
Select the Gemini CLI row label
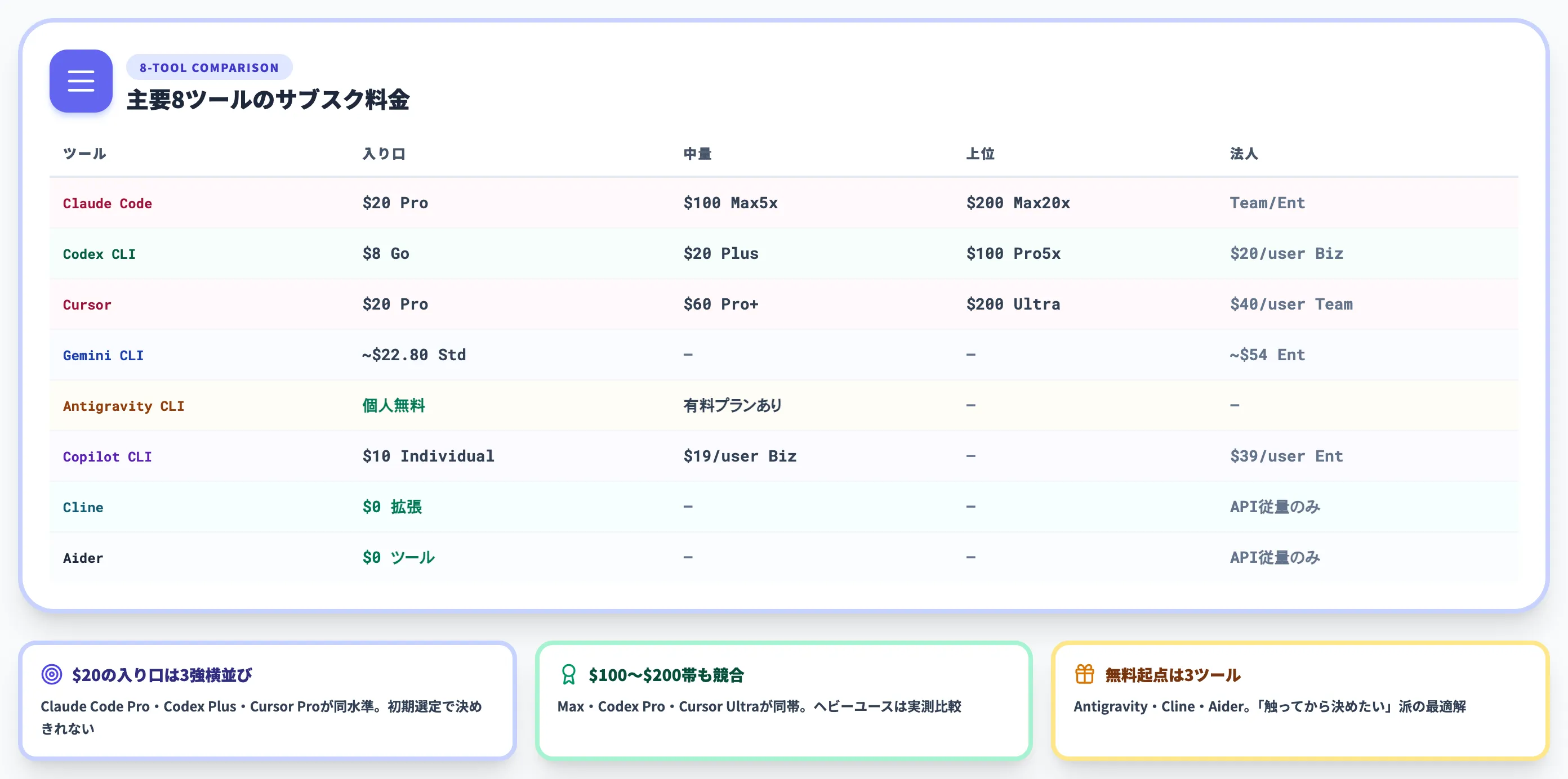(104, 355)
